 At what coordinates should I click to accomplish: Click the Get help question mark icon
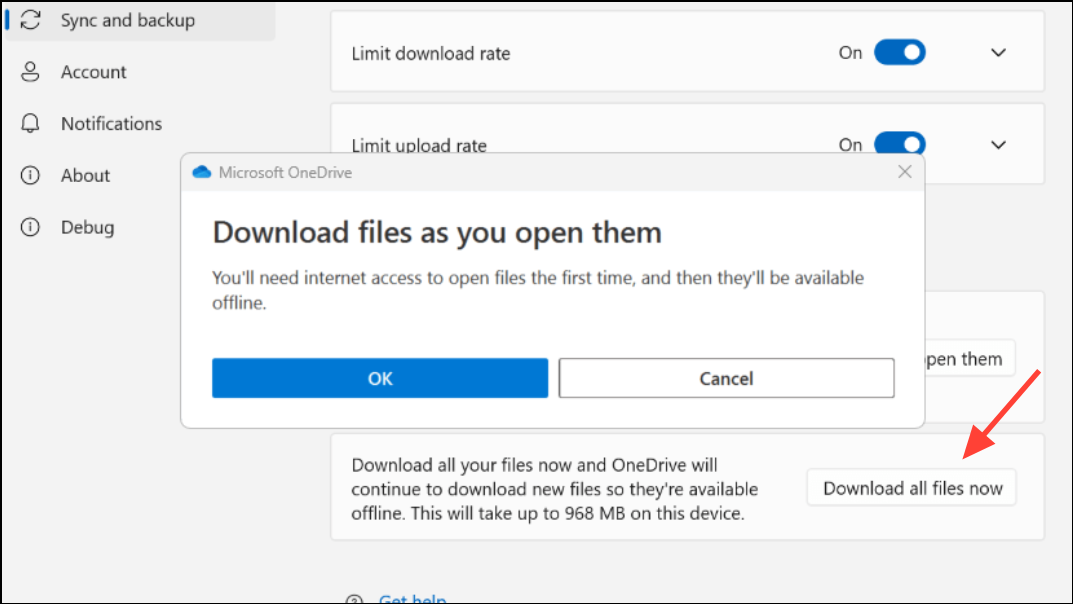pyautogui.click(x=354, y=600)
